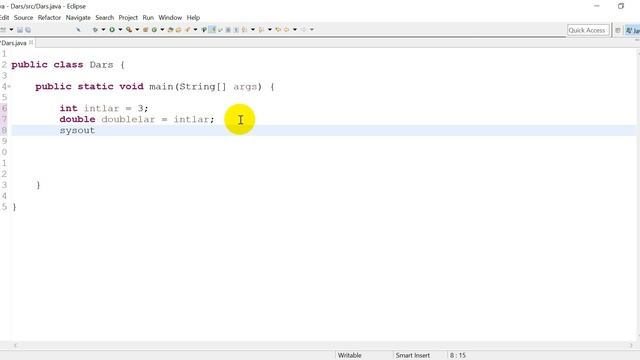Open the Project menu

tap(128, 18)
